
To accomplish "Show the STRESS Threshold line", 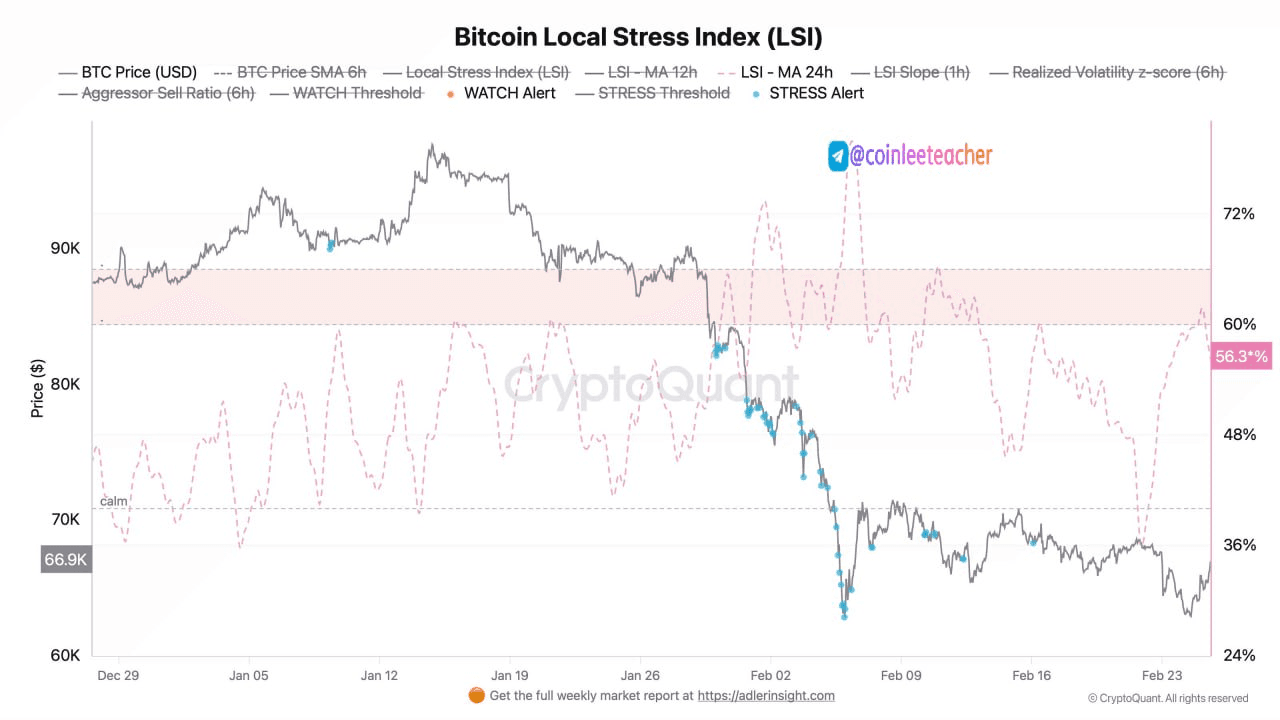I will pyautogui.click(x=663, y=93).
